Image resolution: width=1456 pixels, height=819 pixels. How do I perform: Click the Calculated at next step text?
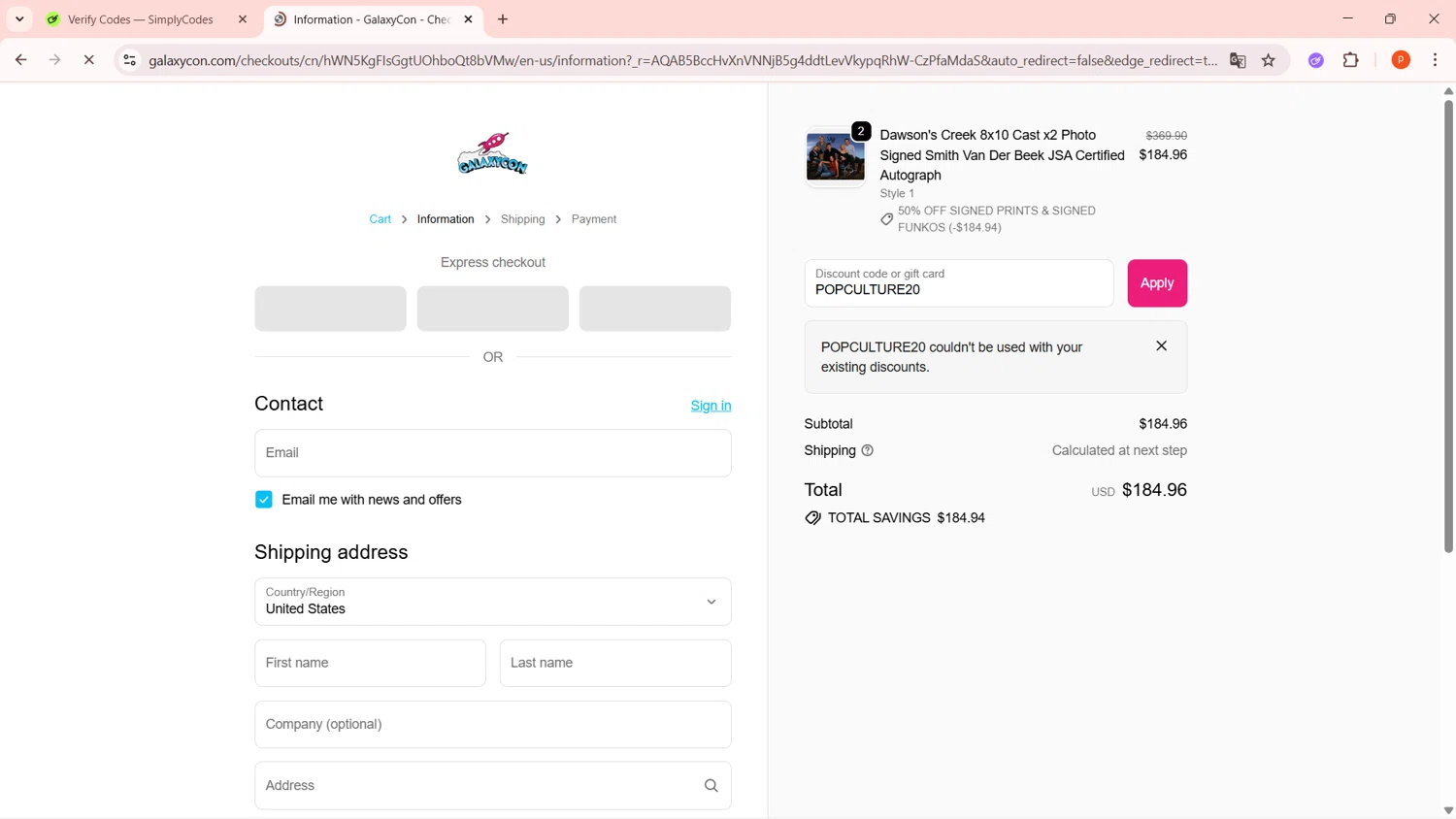[x=1119, y=450]
